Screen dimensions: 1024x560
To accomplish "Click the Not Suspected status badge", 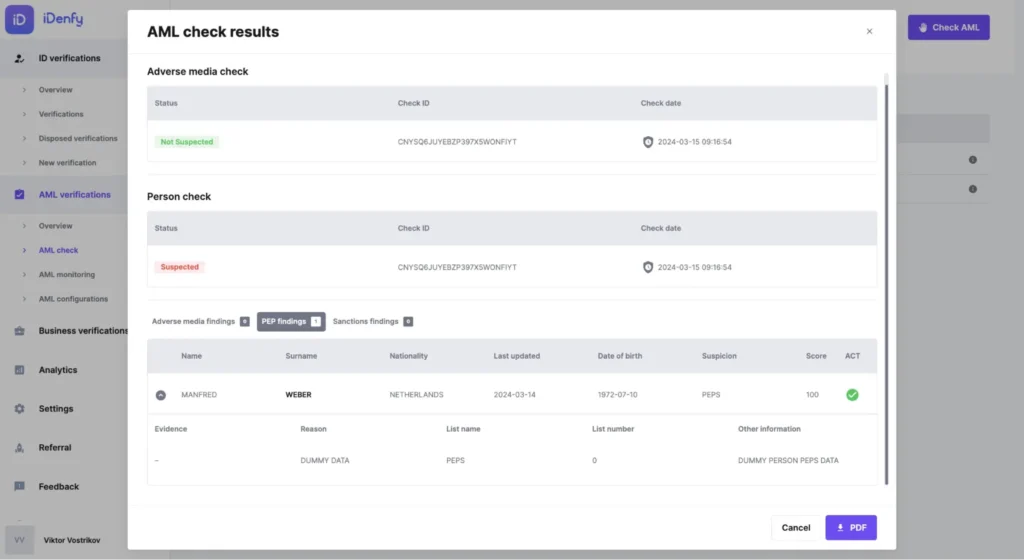I will click(x=187, y=142).
